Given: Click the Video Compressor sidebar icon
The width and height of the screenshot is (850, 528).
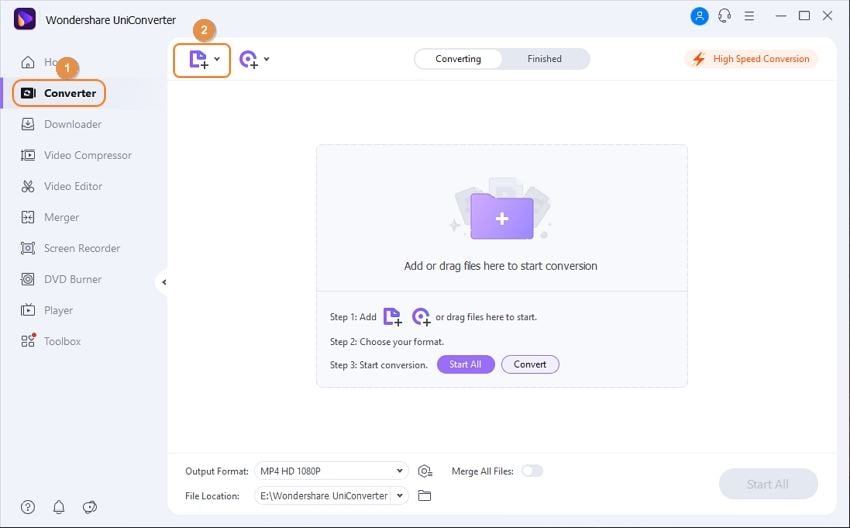Looking at the screenshot, I should 28,155.
